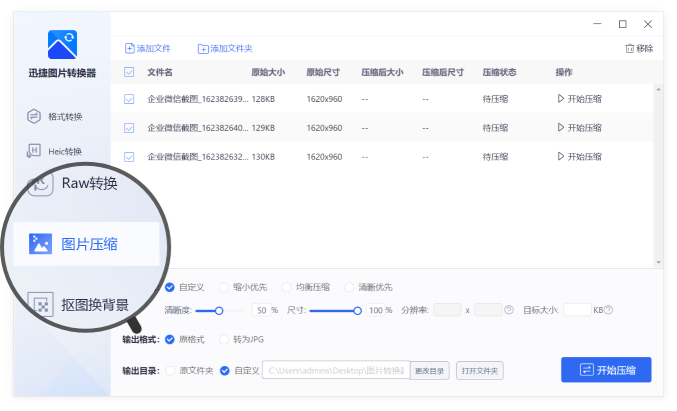Viewport: 677px width, 411px height.
Task: Start compressing the 128KB file row
Action: click(x=579, y=99)
